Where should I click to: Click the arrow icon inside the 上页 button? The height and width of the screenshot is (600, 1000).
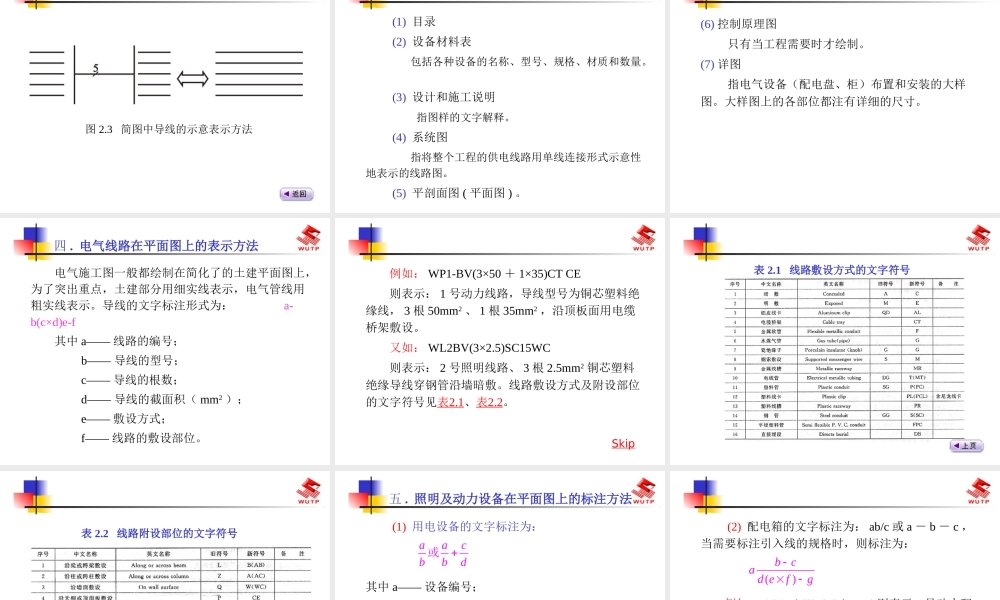click(955, 445)
